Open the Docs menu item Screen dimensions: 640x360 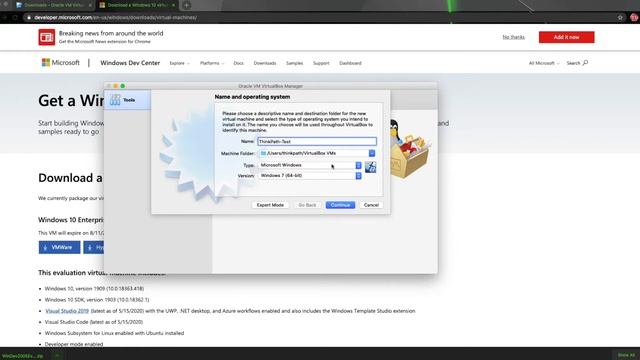[238, 63]
